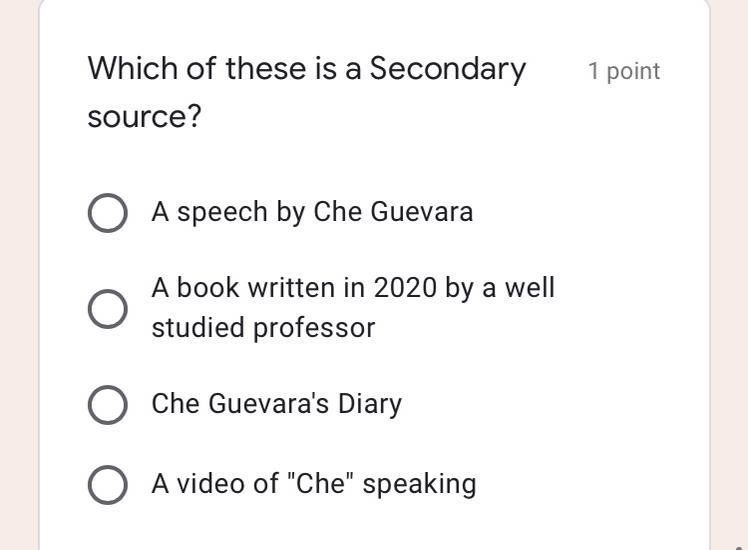Pick the radio button beside Che Guevara's Diary
Viewport: 748px width, 550px height.
click(x=107, y=405)
